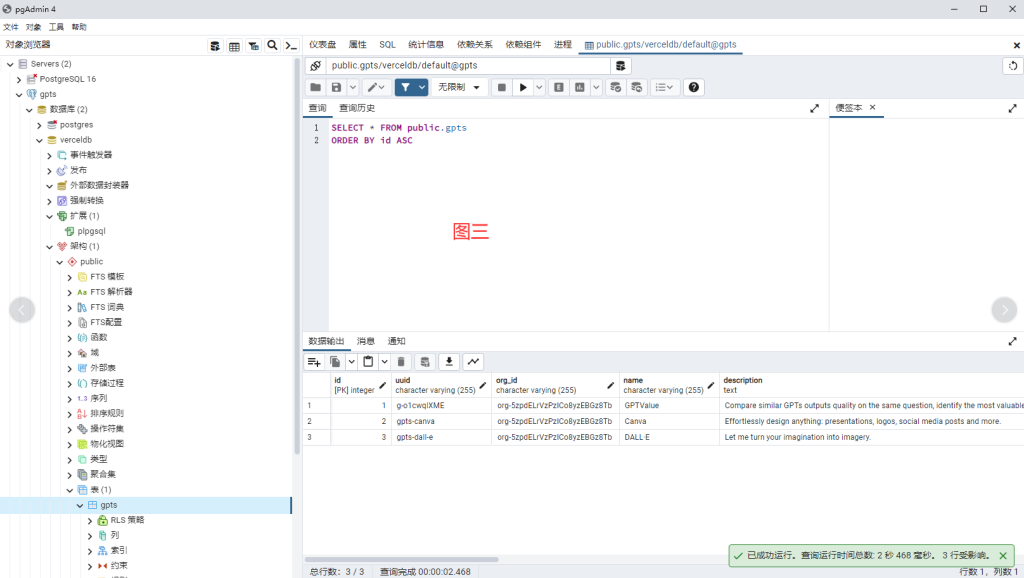Viewport: 1024px width, 578px height.
Task: Open the 查询历史 tab
Action: click(357, 108)
